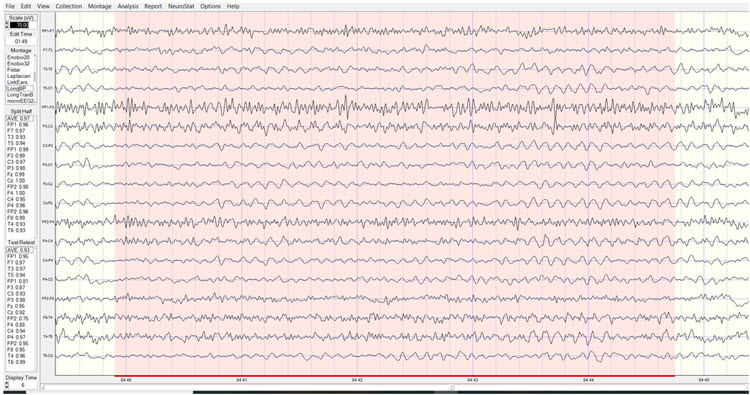Adjust the Display Time stepper arrows

point(7,385)
